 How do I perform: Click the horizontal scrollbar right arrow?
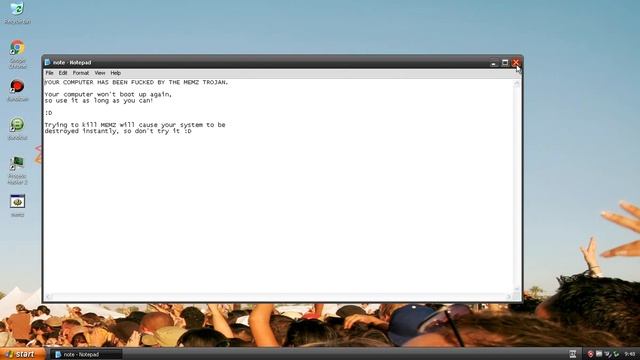point(509,297)
